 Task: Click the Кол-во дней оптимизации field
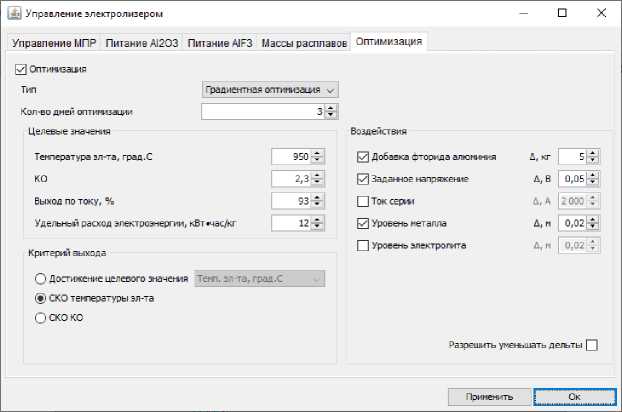click(x=263, y=112)
